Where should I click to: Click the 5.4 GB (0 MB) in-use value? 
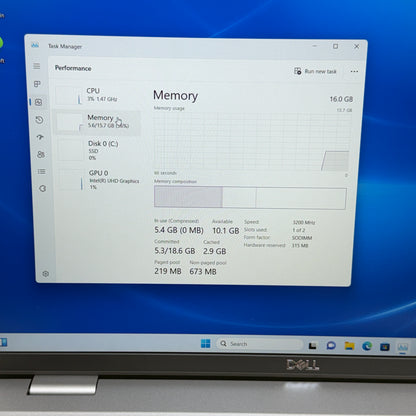[x=179, y=230]
